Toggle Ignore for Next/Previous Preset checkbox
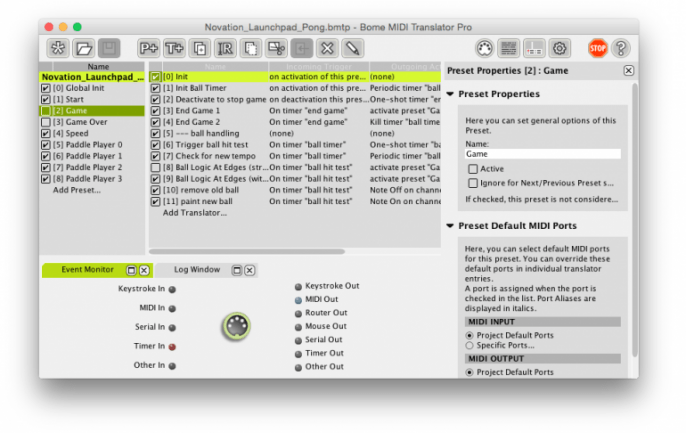This screenshot has width=686, height=433. 472,183
